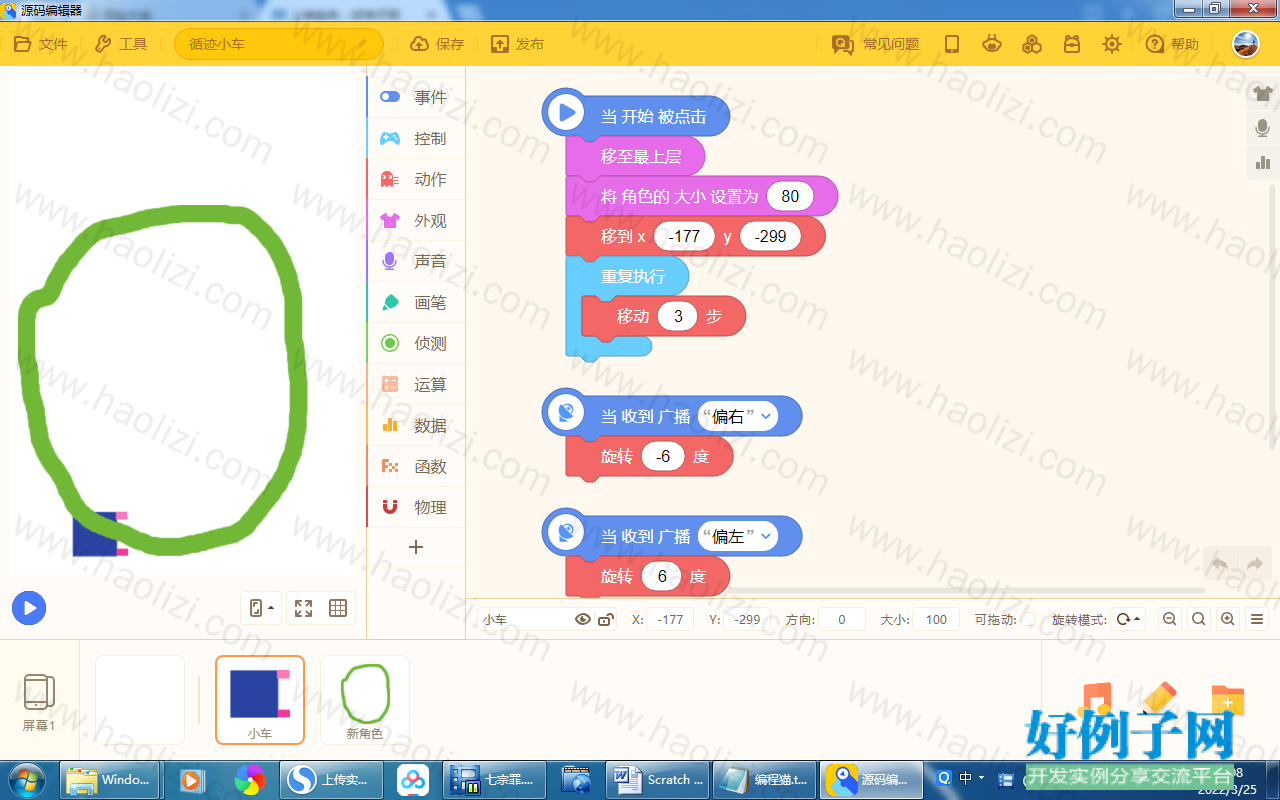
Task: Zoom in the block workspace
Action: coord(1228,619)
